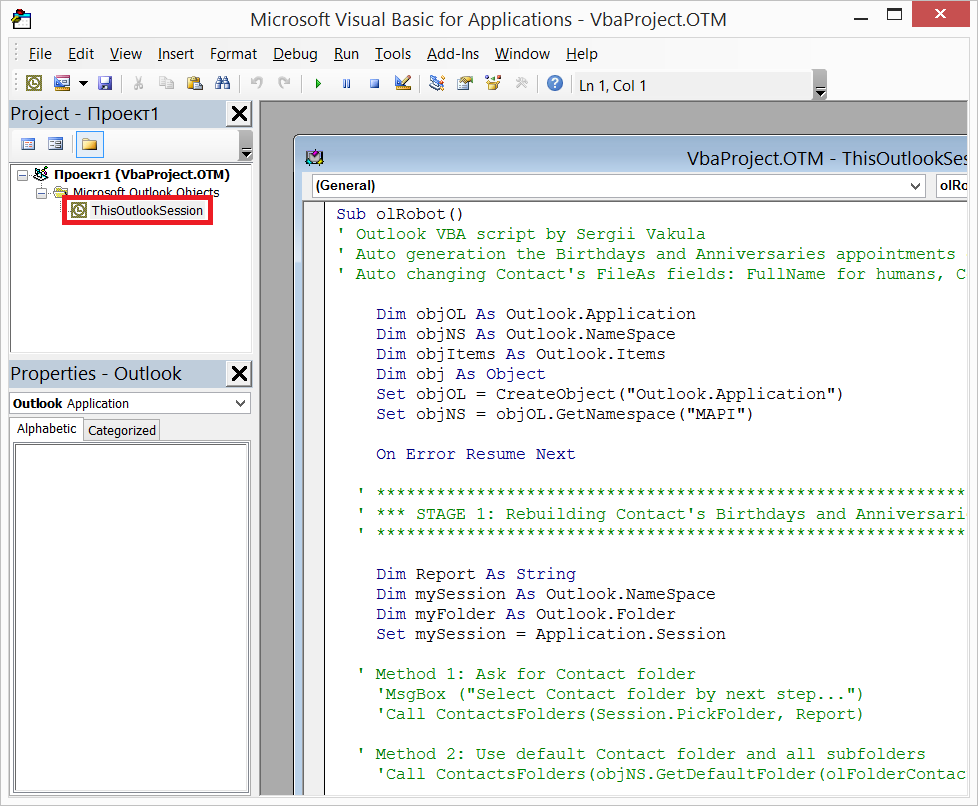Open Object Browser toolbar icon
978x806 pixels.
point(493,83)
